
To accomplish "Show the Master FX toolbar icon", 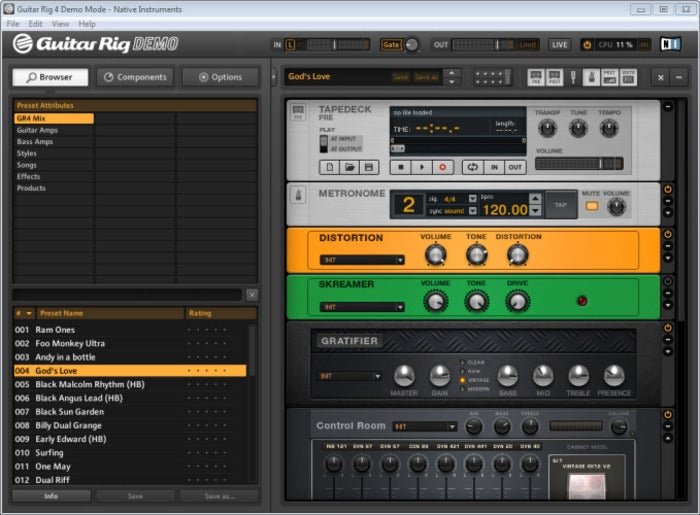I will pyautogui.click(x=628, y=77).
